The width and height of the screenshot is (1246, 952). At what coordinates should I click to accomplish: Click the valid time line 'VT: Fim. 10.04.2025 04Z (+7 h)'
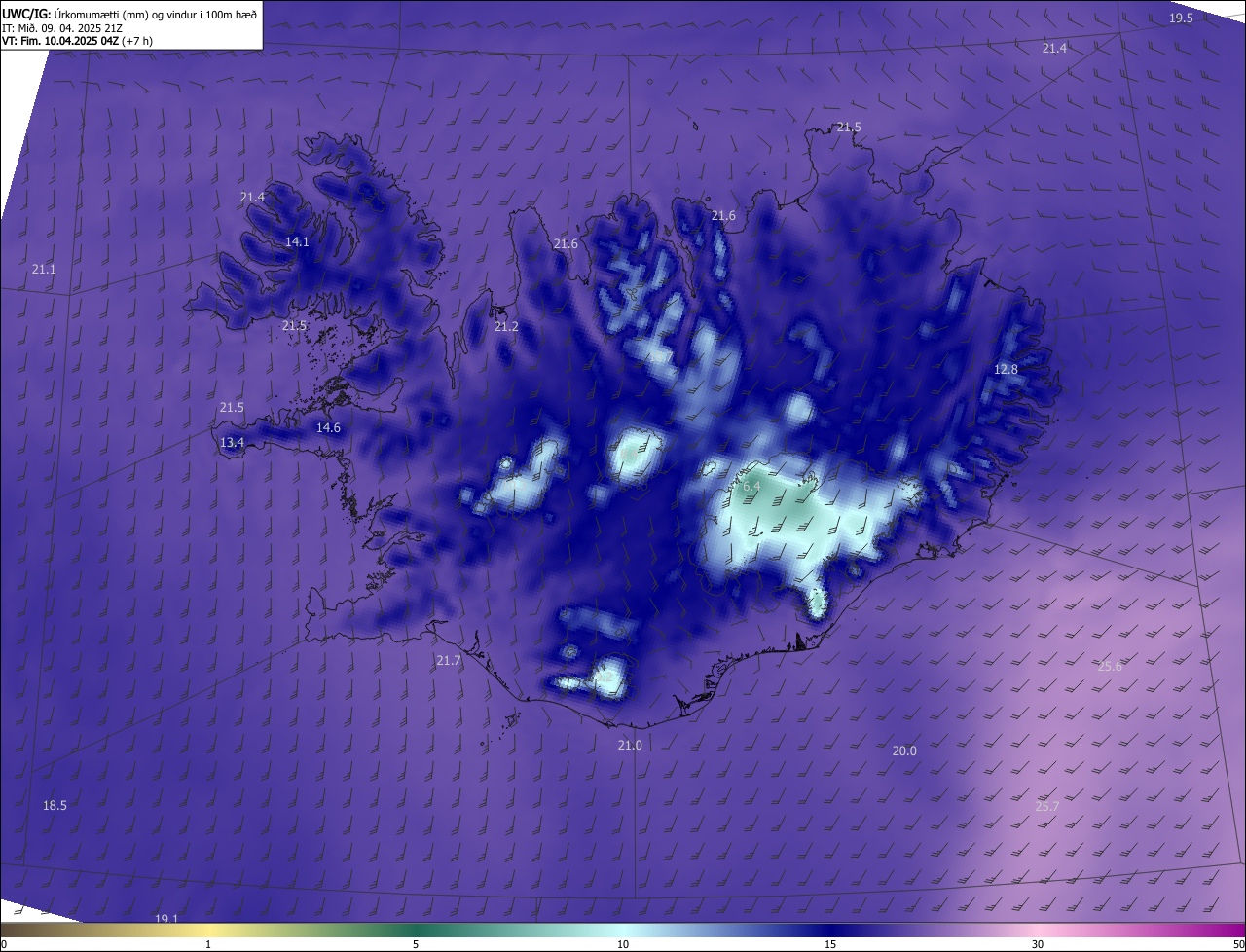click(x=77, y=41)
